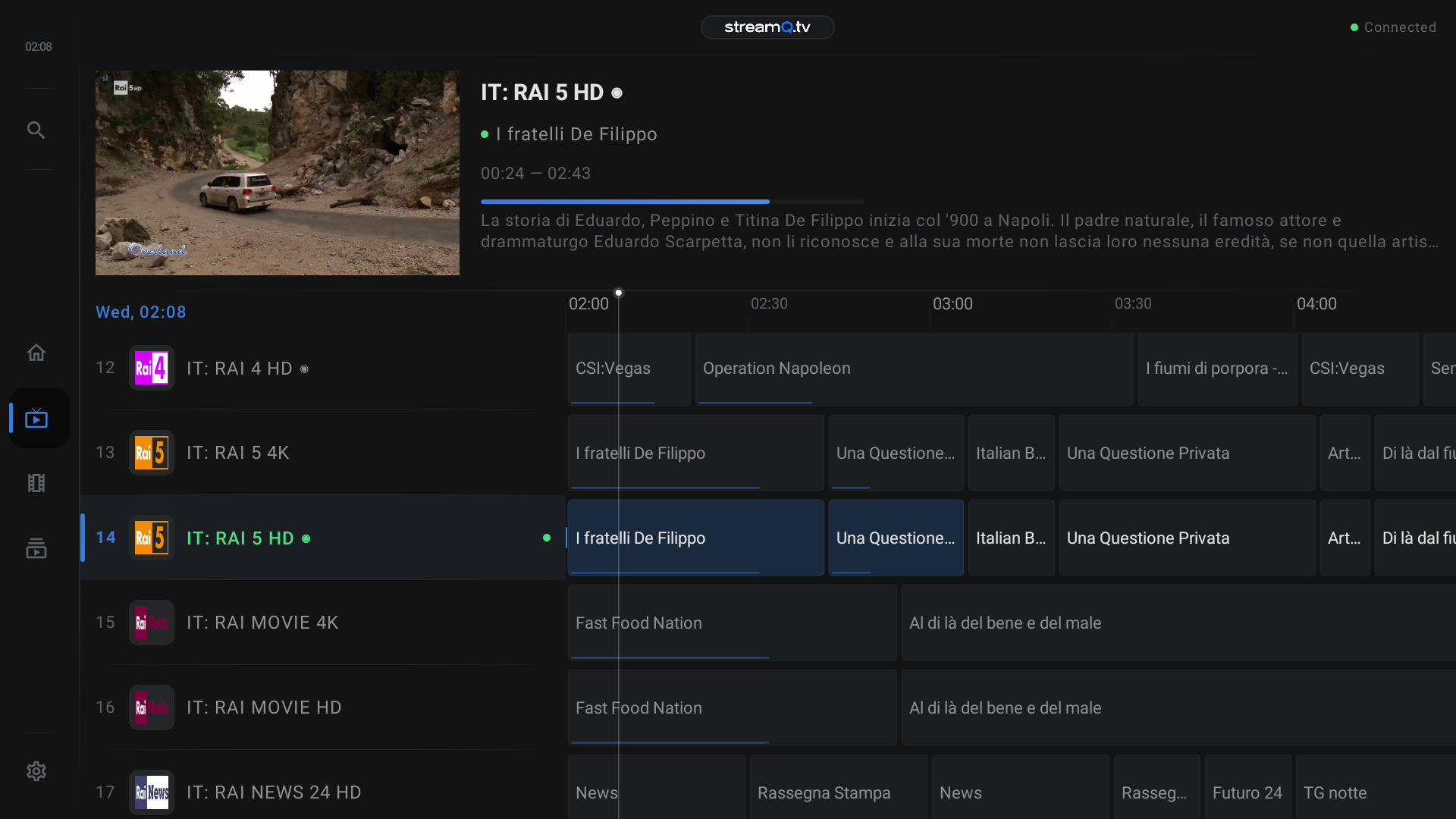Click the Rai 5 logo for channel 14

(152, 538)
